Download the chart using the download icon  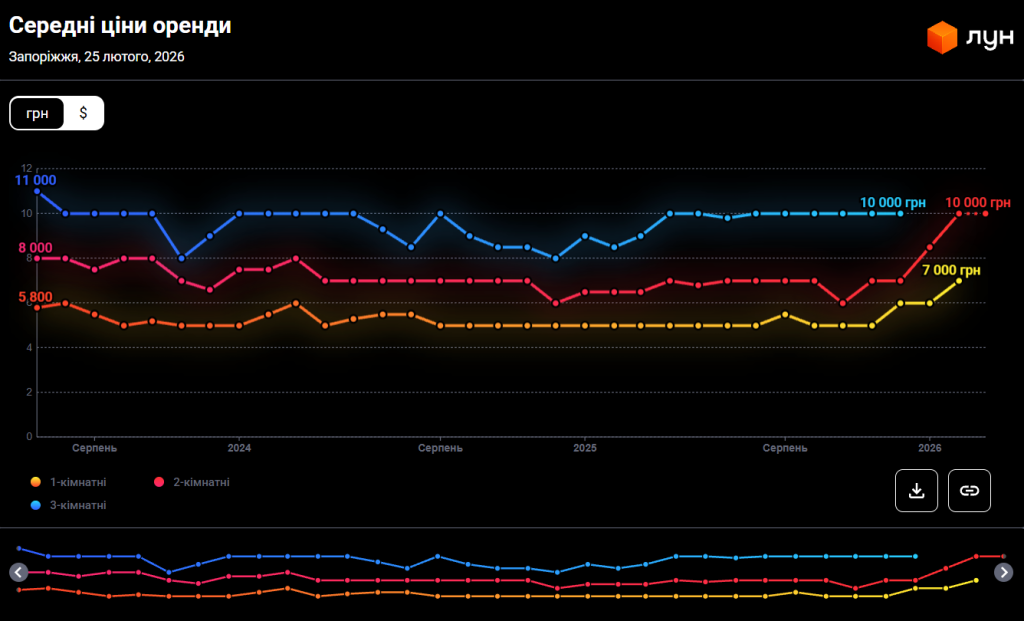(916, 490)
